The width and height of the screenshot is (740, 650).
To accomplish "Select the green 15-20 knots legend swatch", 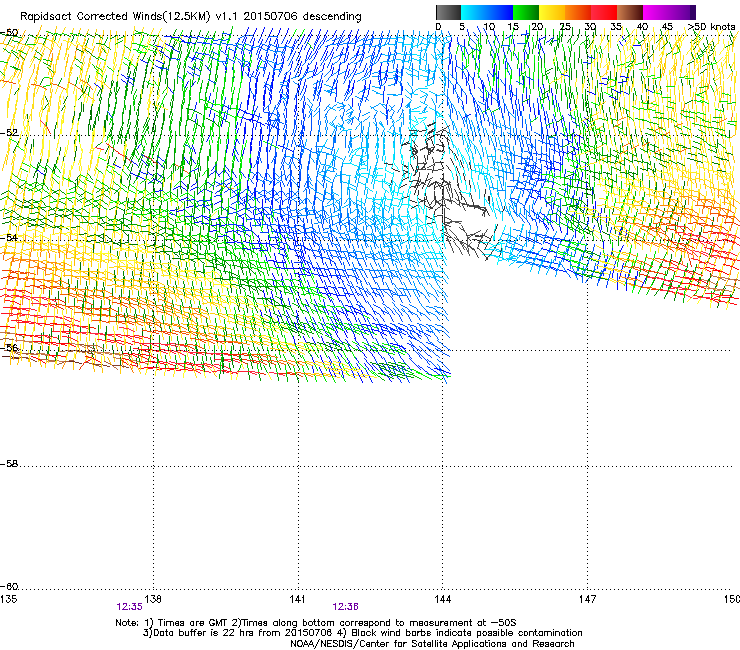I will 526,12.
